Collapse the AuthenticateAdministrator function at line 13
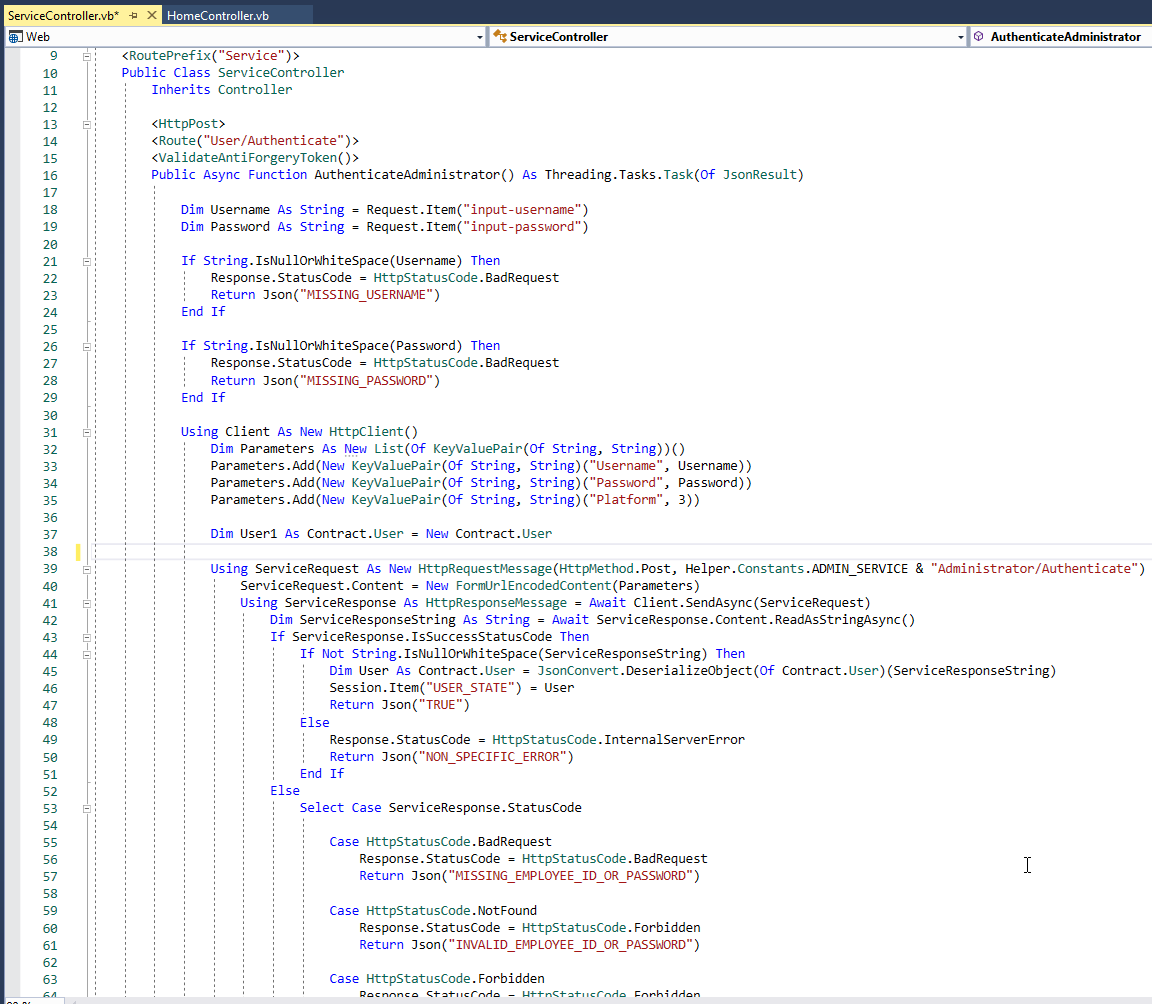The height and width of the screenshot is (1004, 1152). coord(87,124)
